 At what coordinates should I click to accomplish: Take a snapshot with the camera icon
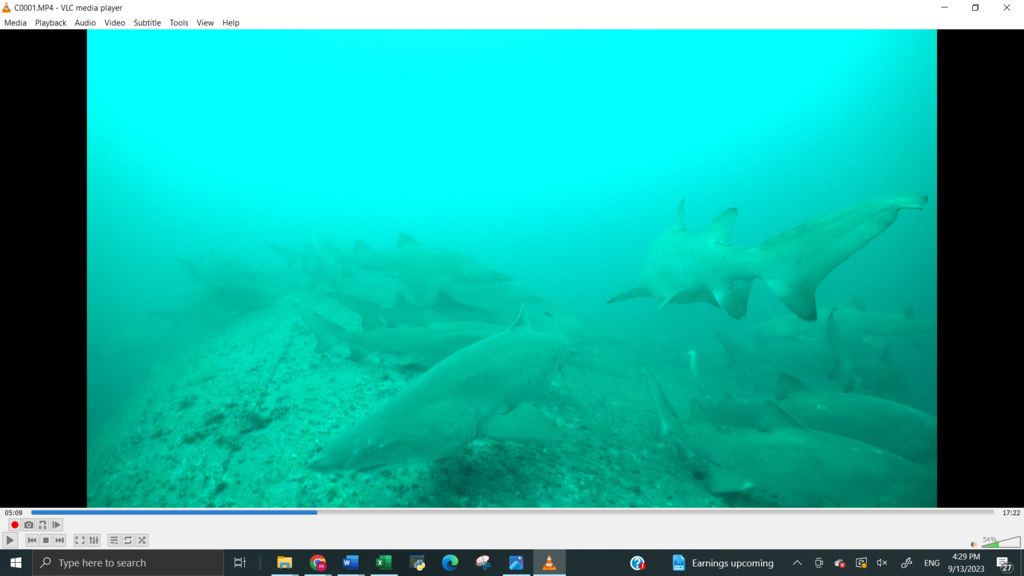click(29, 525)
